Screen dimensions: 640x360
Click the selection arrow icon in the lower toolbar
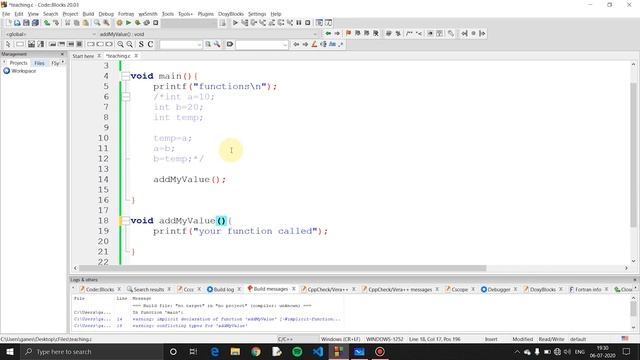point(8,44)
